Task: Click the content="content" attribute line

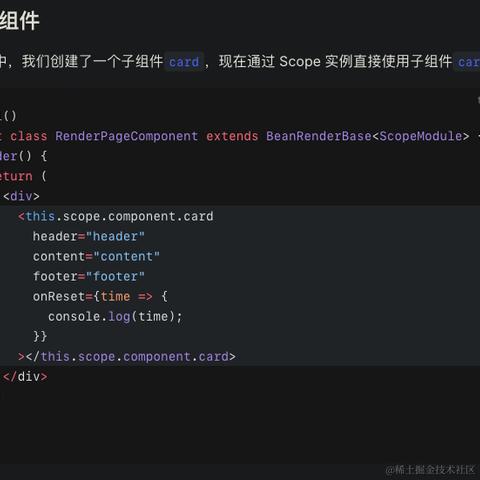Action: (96, 256)
